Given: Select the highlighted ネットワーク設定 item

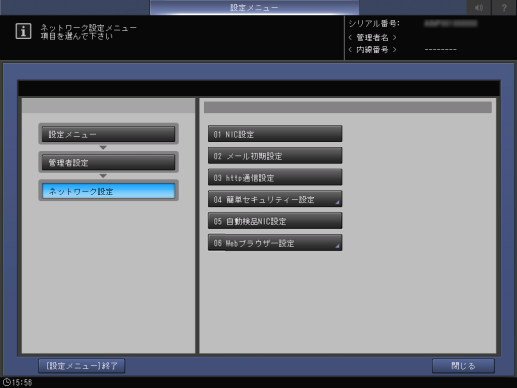Looking at the screenshot, I should [108, 191].
